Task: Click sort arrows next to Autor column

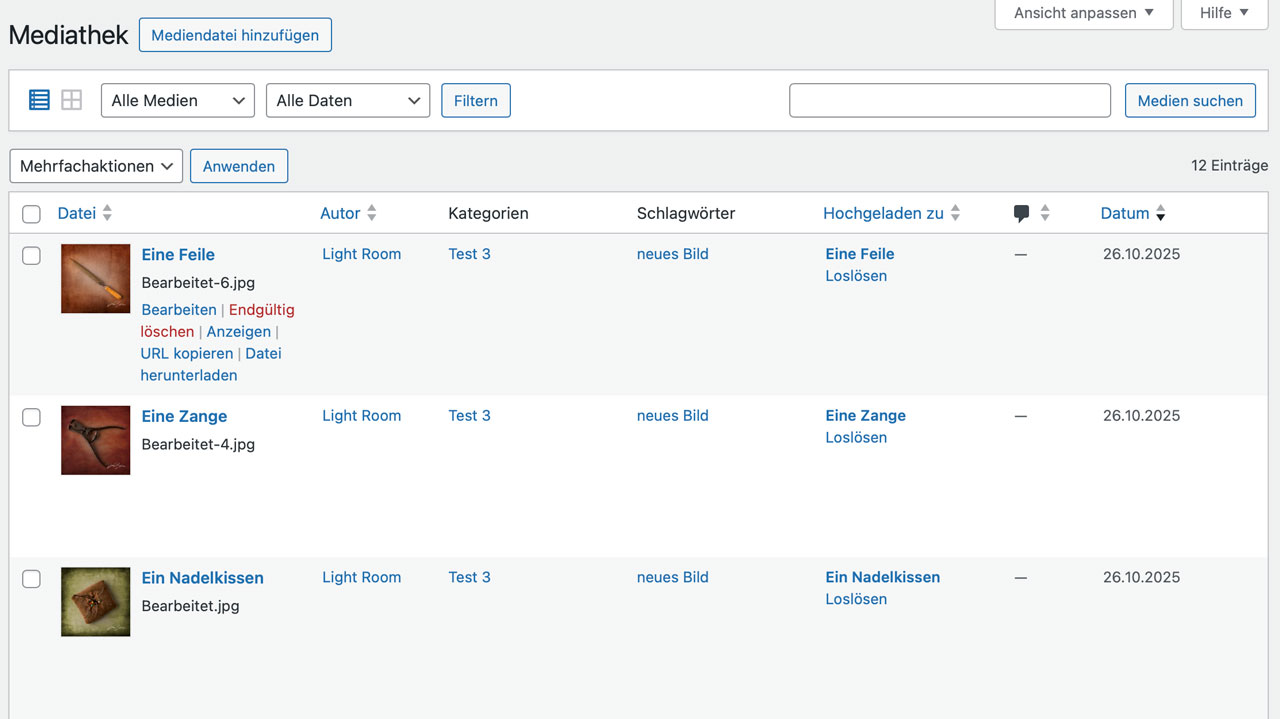Action: [372, 213]
